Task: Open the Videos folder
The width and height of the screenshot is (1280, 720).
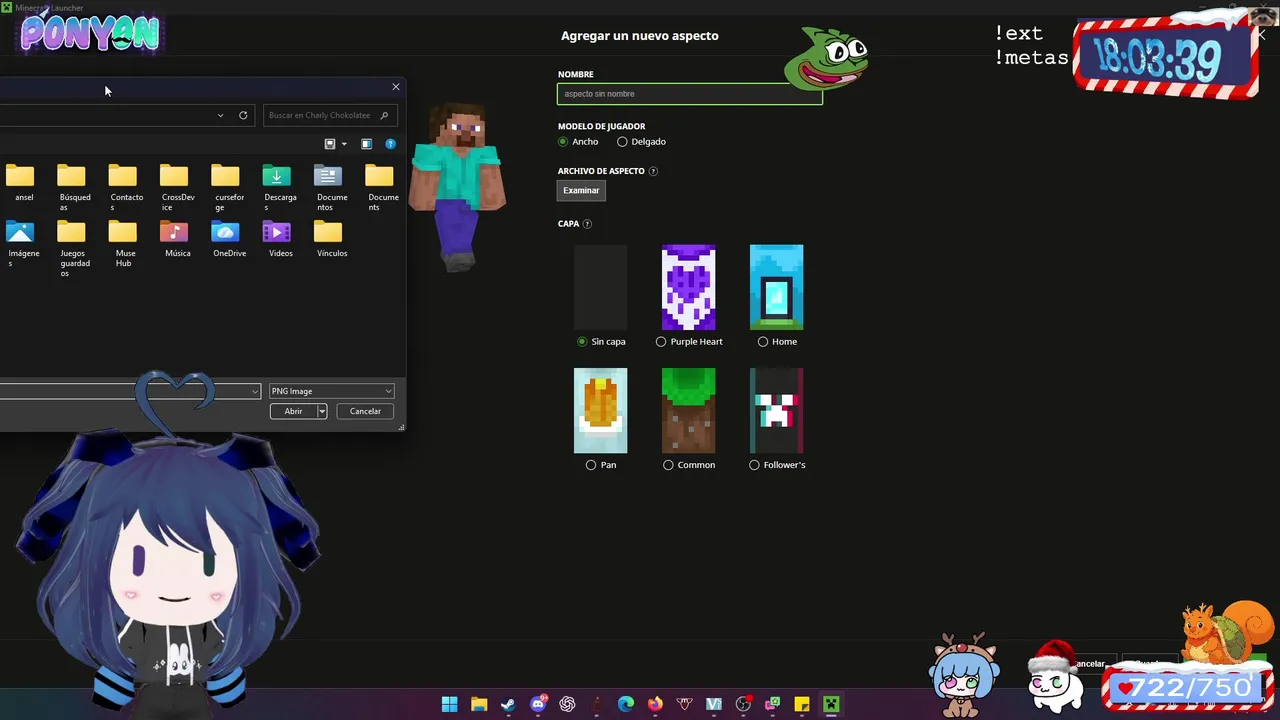Action: coord(279,239)
